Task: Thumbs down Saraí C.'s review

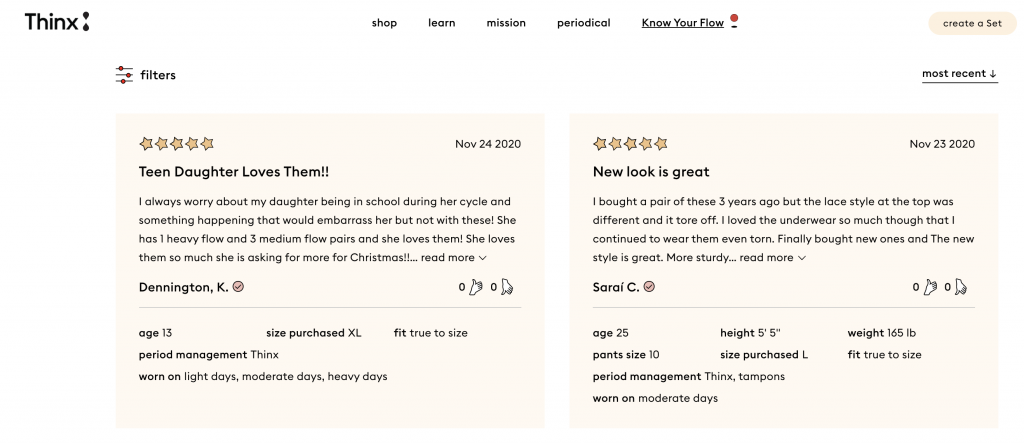Action: coord(961,287)
